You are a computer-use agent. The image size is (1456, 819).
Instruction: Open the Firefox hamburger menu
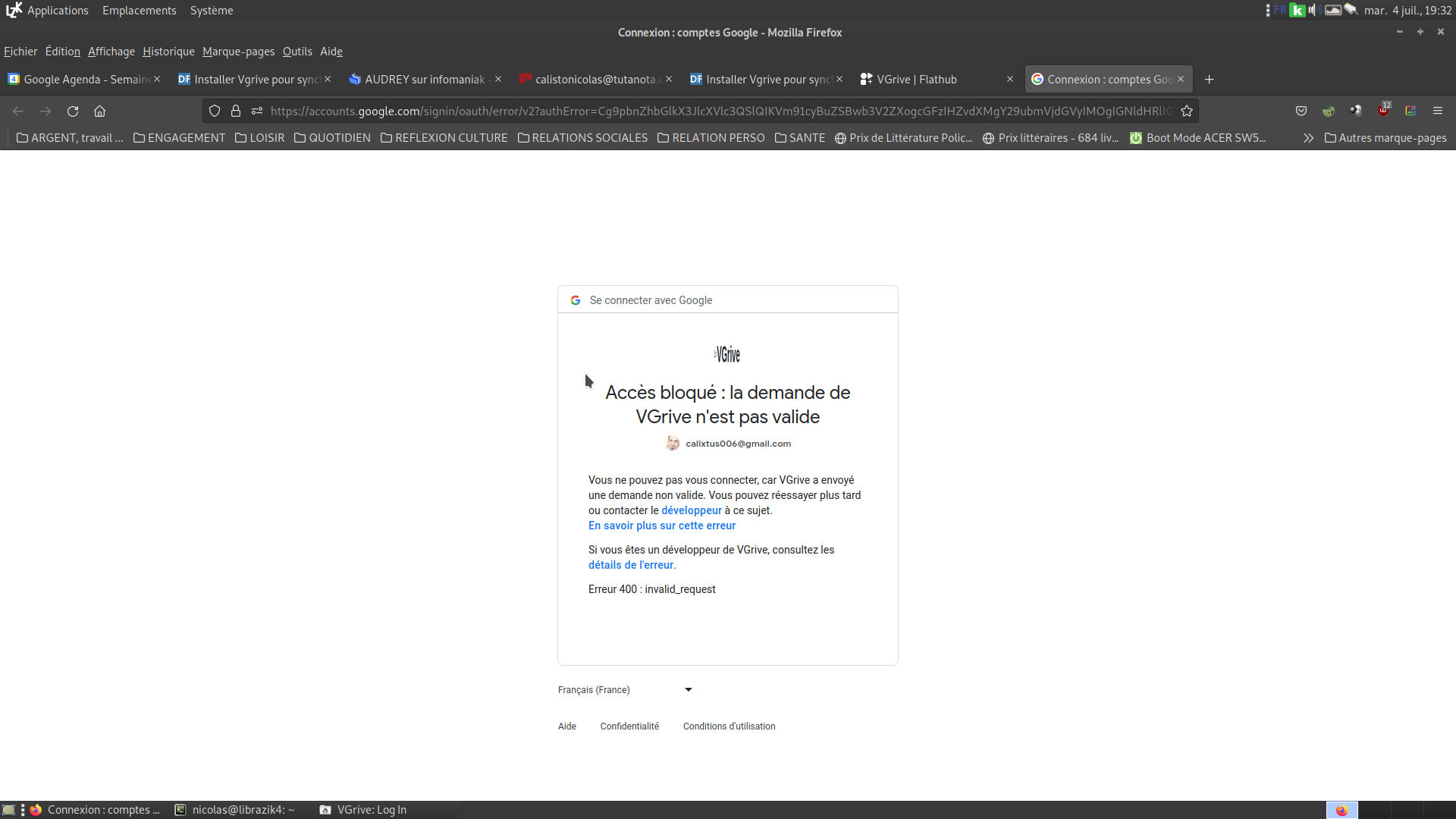tap(1438, 111)
